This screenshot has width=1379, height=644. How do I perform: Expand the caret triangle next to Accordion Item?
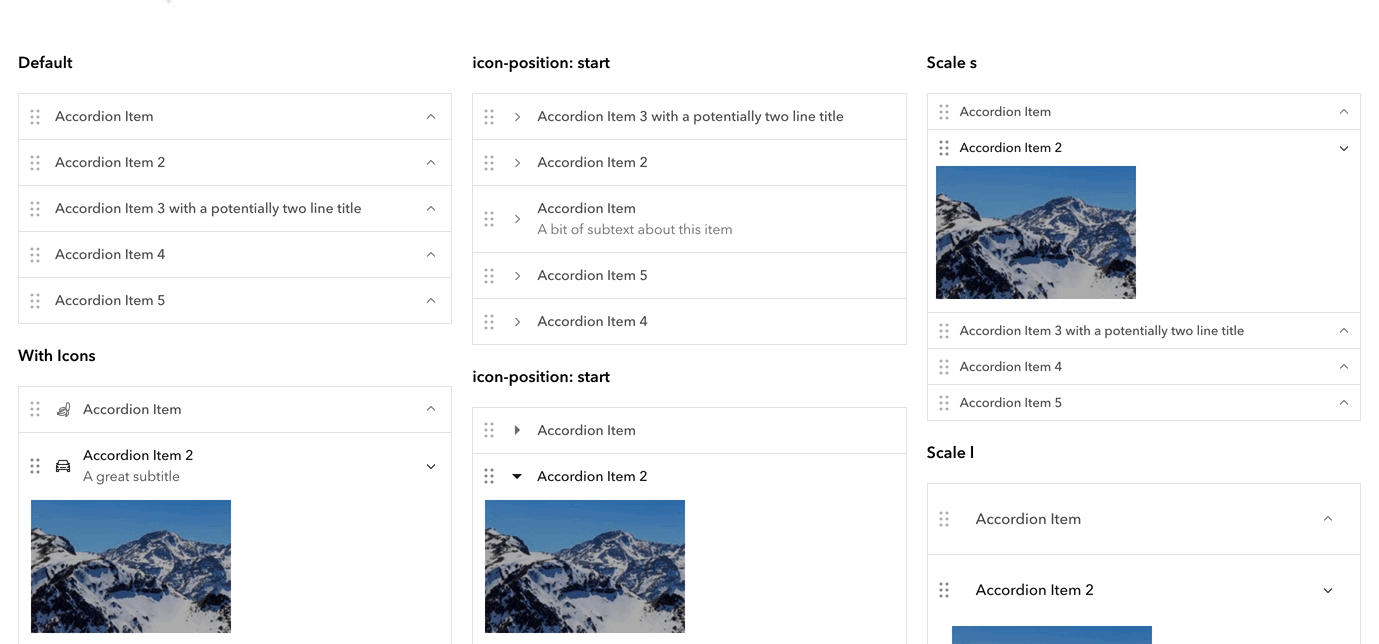click(517, 430)
